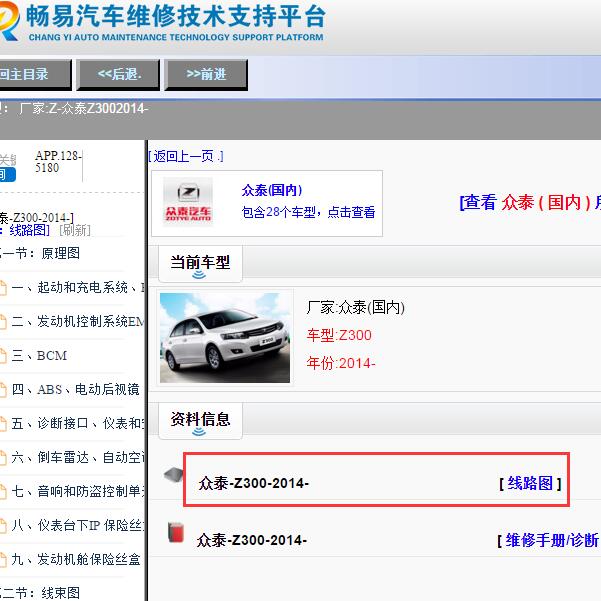Click document icon next to 七、音响和防盗

click(3, 491)
